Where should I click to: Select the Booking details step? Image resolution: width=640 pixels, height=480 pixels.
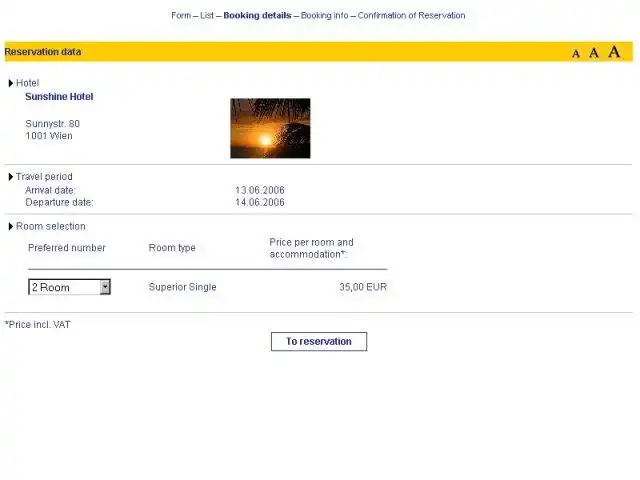(257, 16)
